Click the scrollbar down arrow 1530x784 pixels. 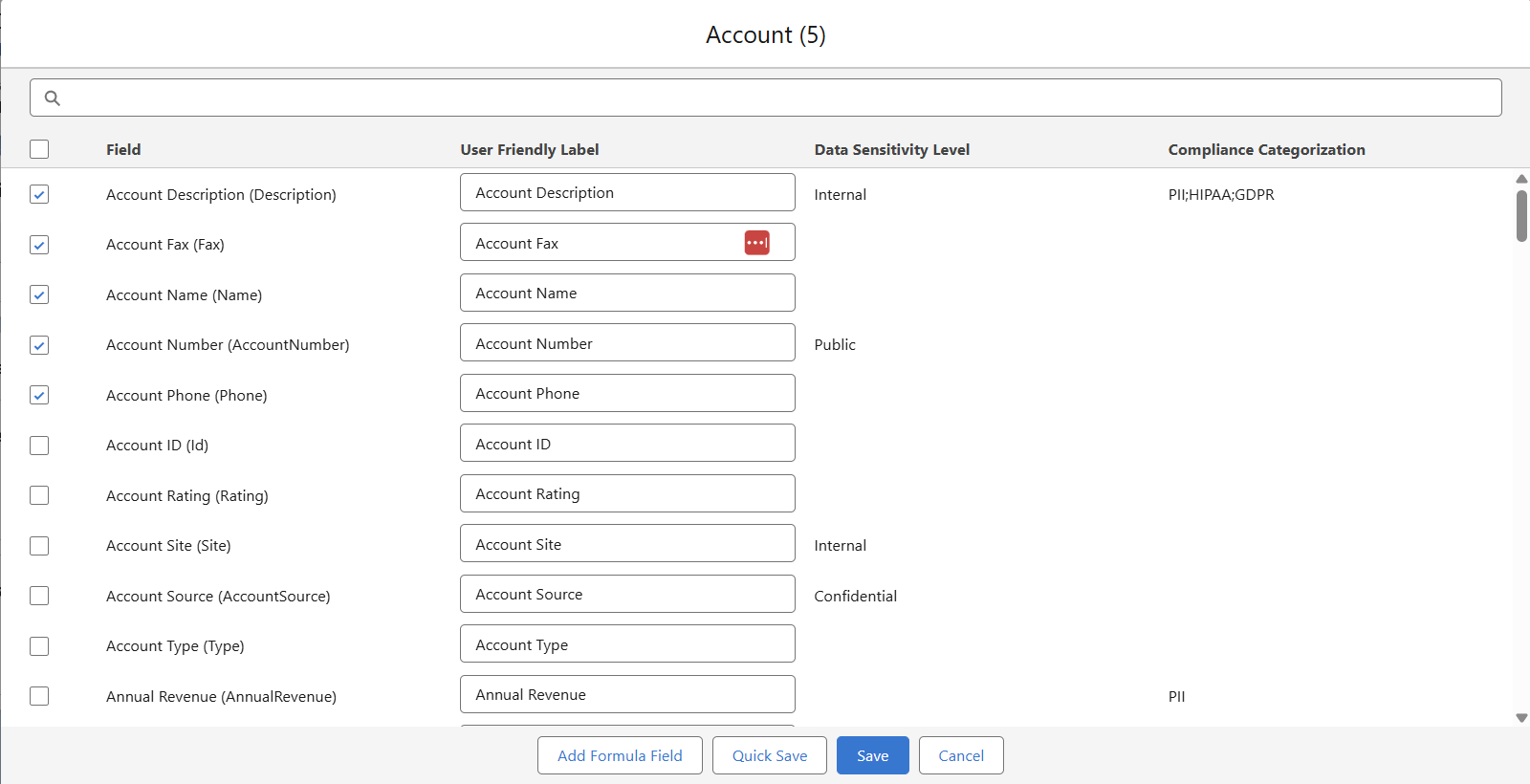click(1520, 718)
